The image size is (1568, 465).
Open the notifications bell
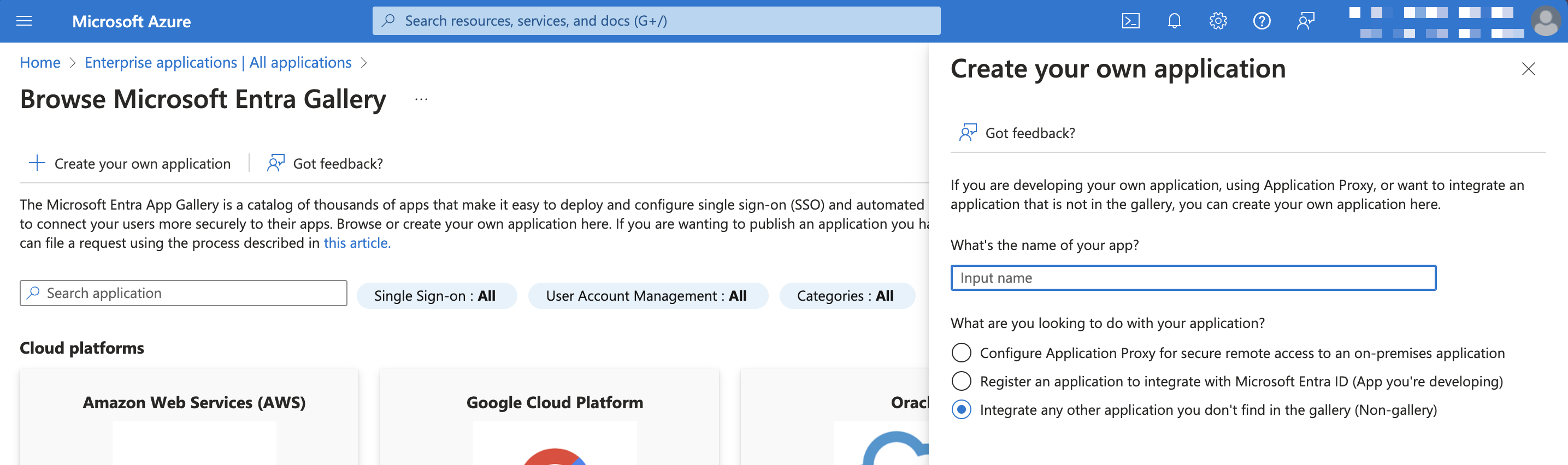1174,21
